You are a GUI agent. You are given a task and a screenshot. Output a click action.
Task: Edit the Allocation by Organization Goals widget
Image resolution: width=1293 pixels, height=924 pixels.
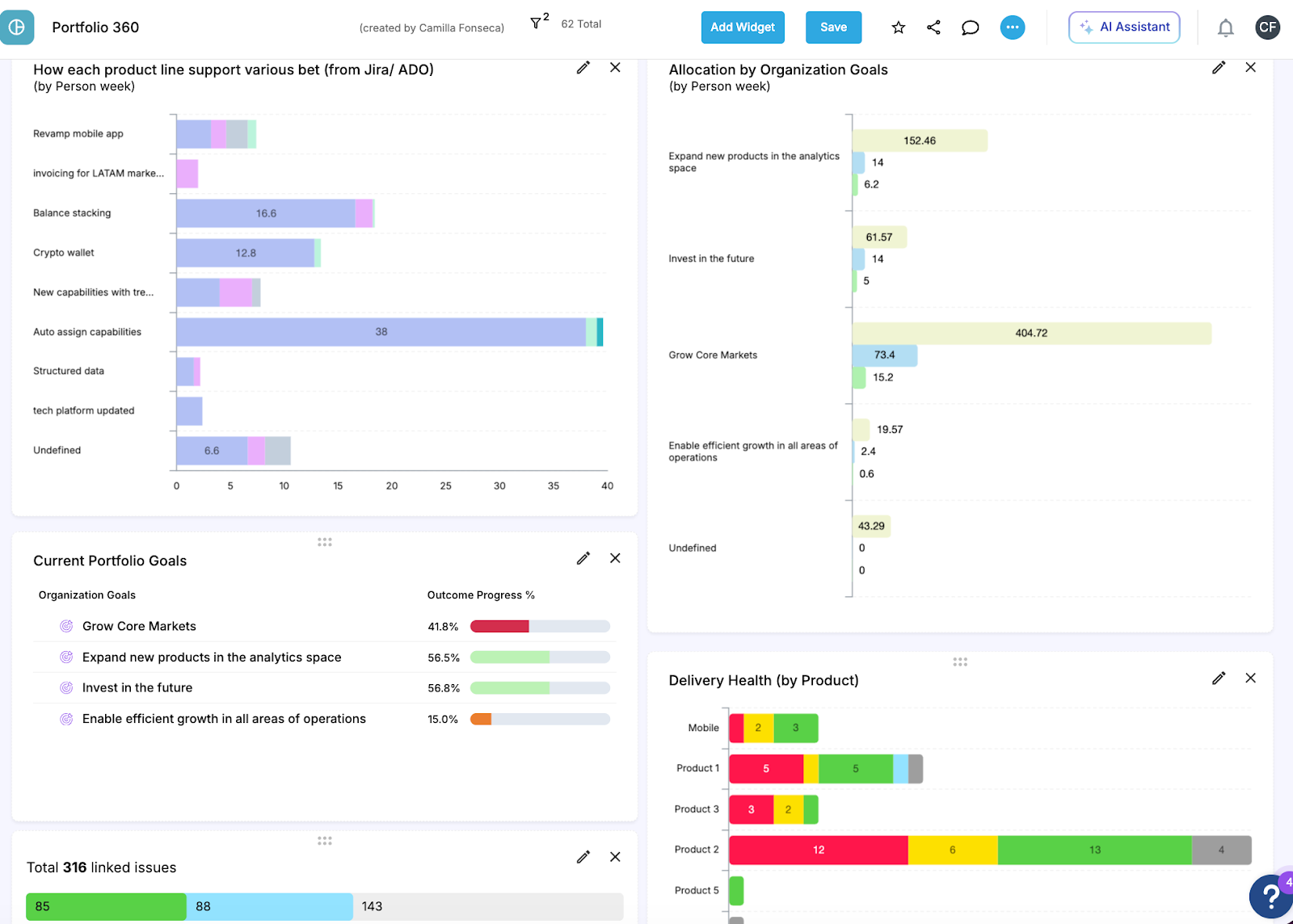1218,68
